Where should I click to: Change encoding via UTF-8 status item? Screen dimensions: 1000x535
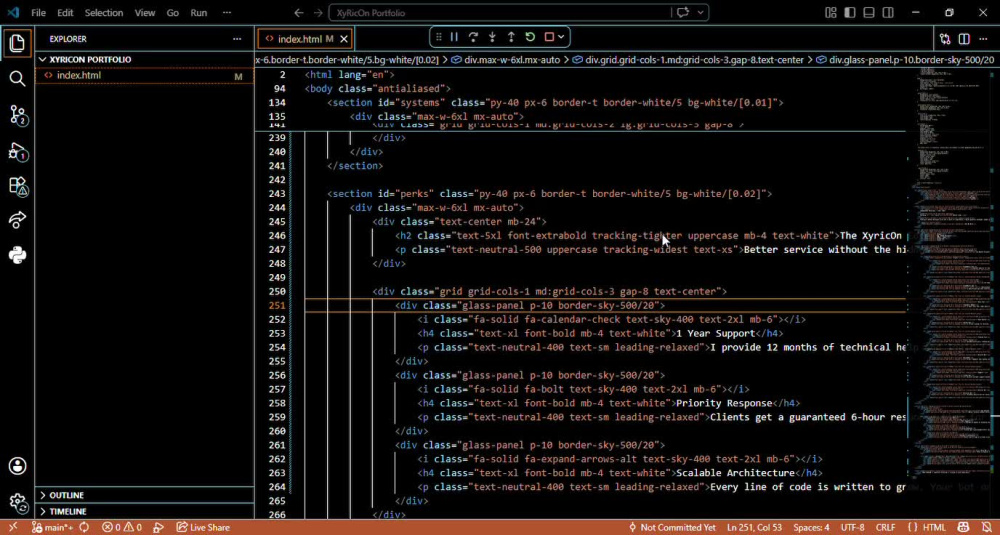pyautogui.click(x=853, y=527)
